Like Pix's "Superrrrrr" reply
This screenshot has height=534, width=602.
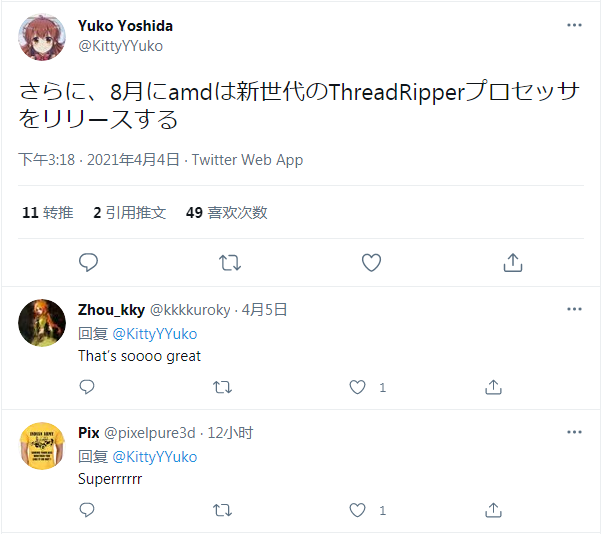pos(358,510)
